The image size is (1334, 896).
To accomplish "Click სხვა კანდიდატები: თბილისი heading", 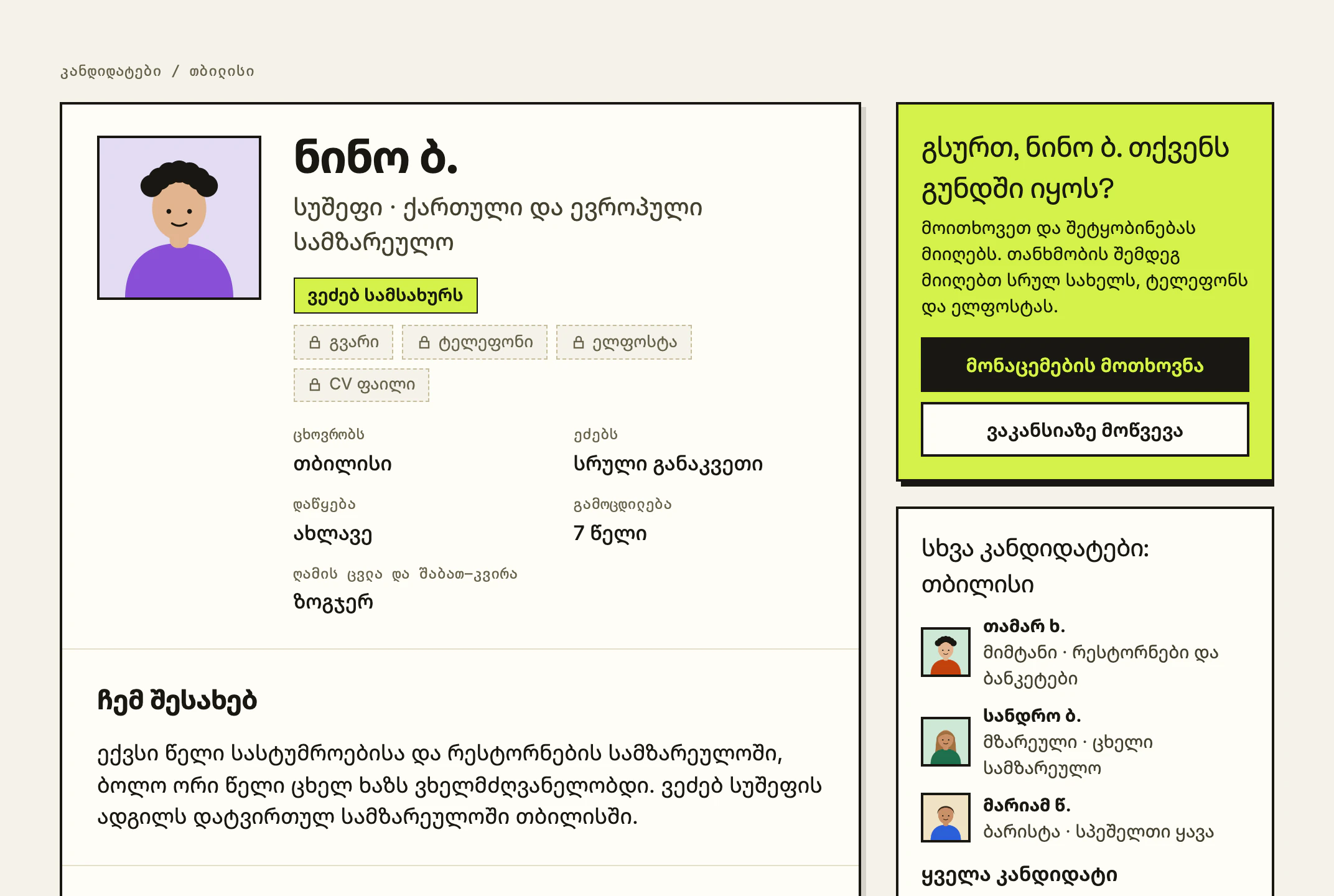I will pos(1035,566).
